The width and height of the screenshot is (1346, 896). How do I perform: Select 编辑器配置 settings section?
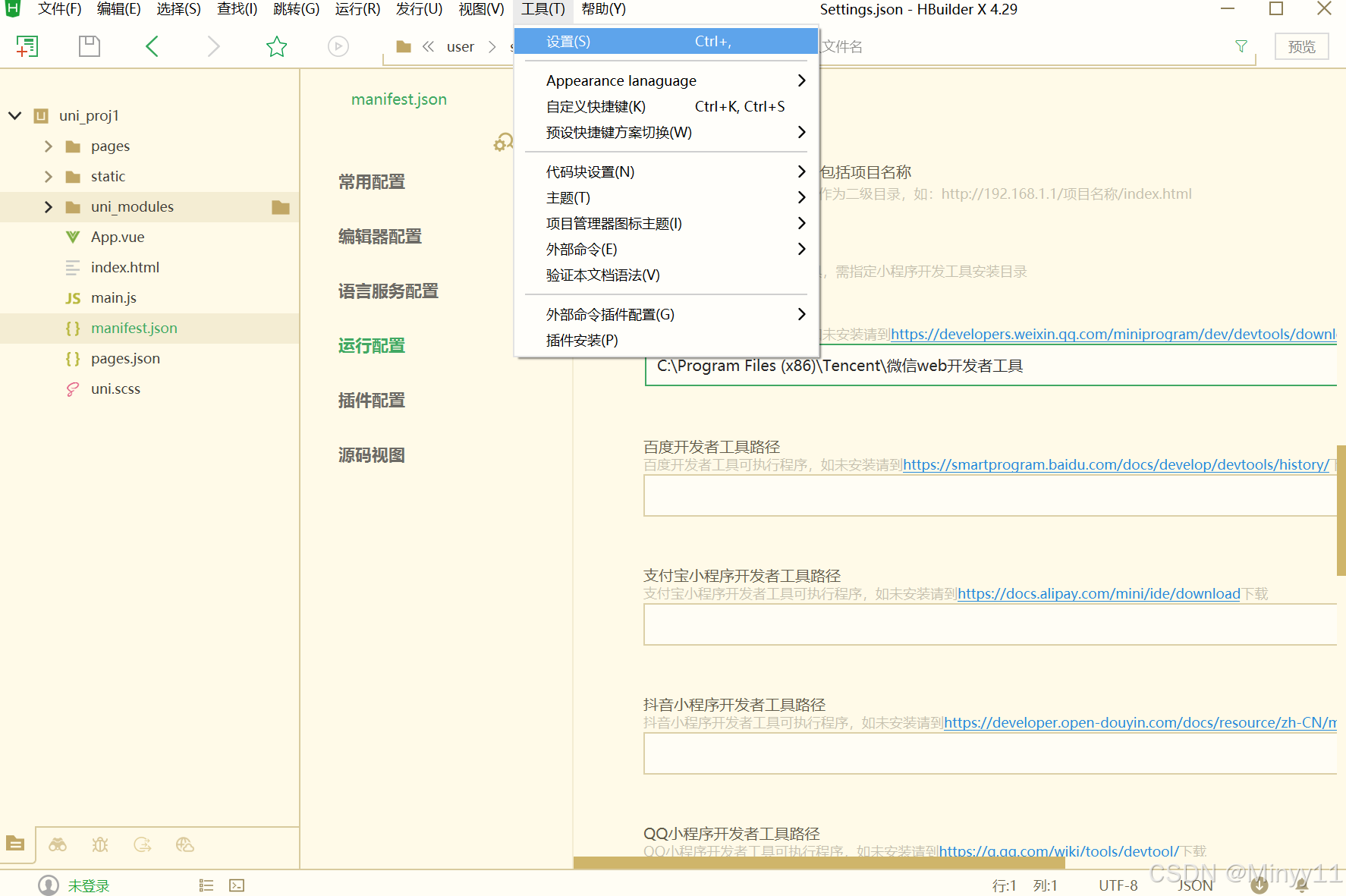click(380, 237)
